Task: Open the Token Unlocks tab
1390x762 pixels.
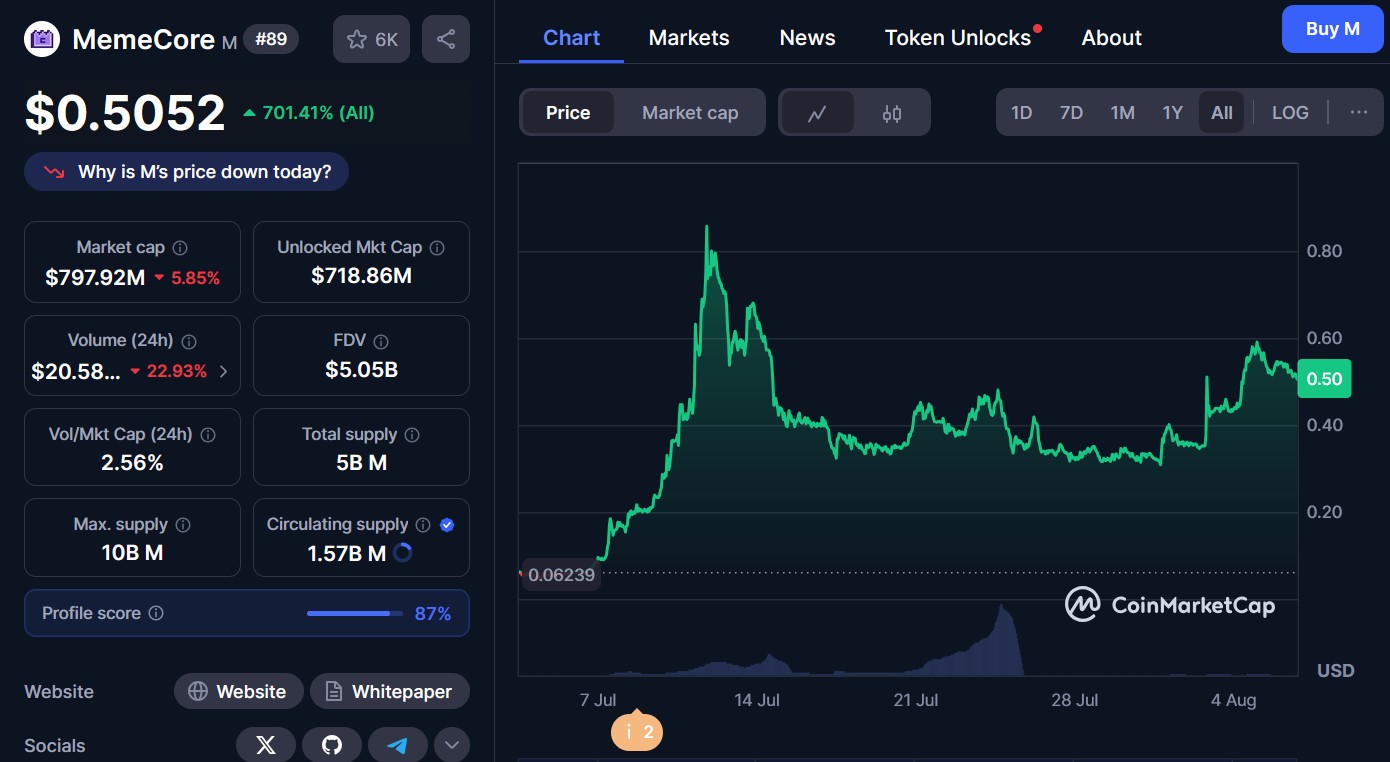Action: (x=958, y=38)
